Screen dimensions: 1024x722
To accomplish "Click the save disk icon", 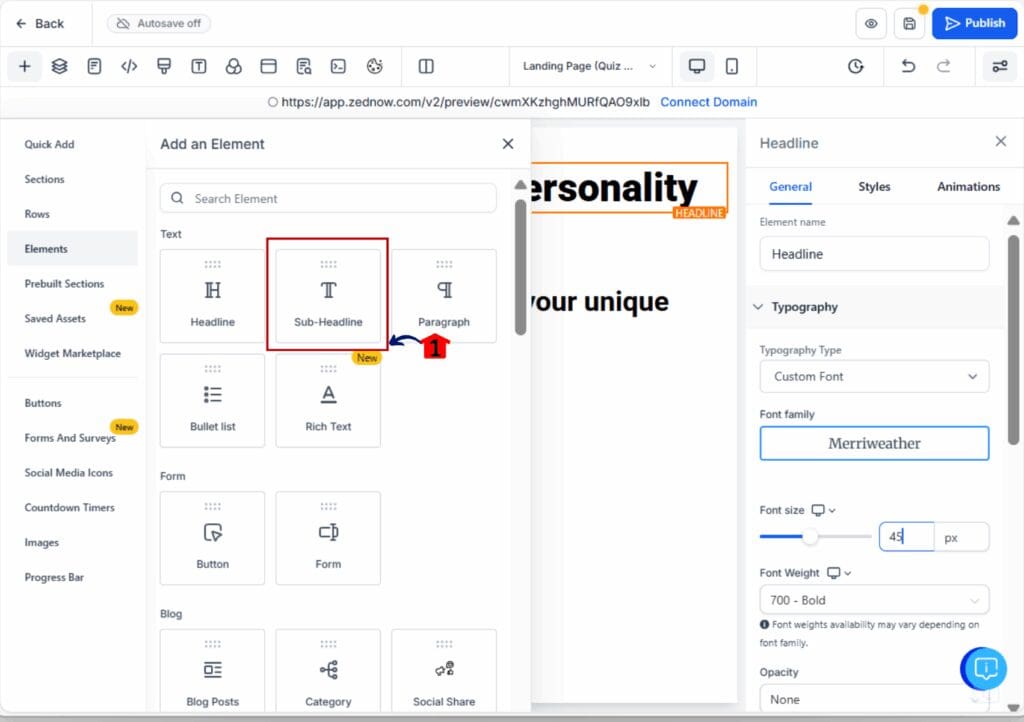I will point(909,23).
